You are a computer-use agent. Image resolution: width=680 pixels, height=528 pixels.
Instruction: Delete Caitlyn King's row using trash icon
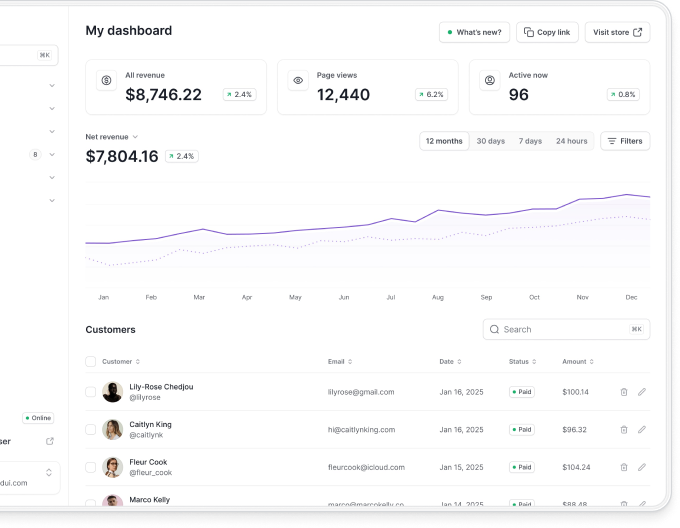pos(624,429)
